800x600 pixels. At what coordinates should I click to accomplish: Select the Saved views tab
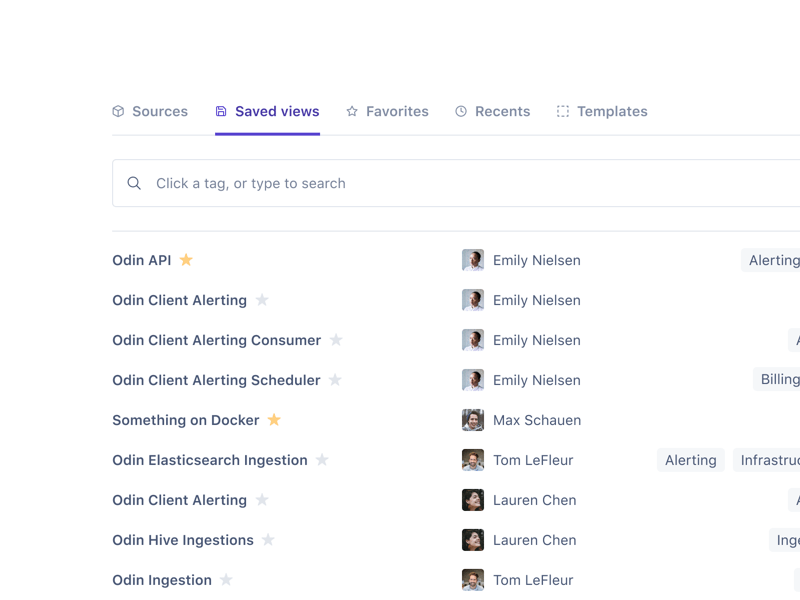(x=267, y=112)
